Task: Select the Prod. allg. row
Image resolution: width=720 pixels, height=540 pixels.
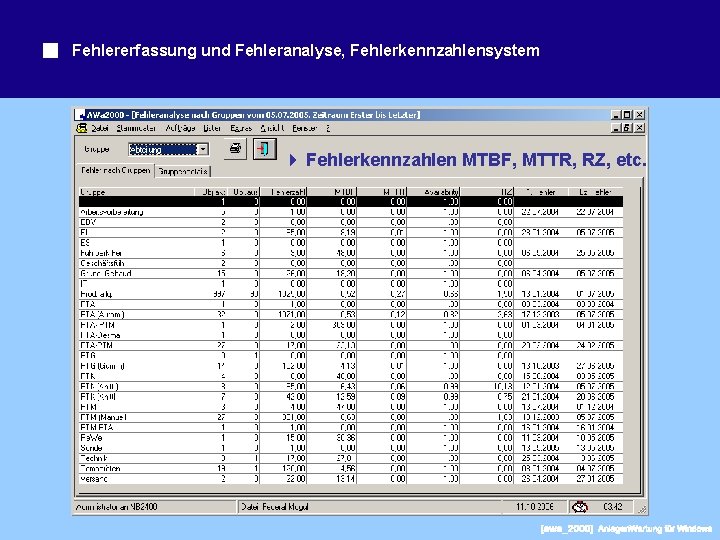Action: point(351,294)
